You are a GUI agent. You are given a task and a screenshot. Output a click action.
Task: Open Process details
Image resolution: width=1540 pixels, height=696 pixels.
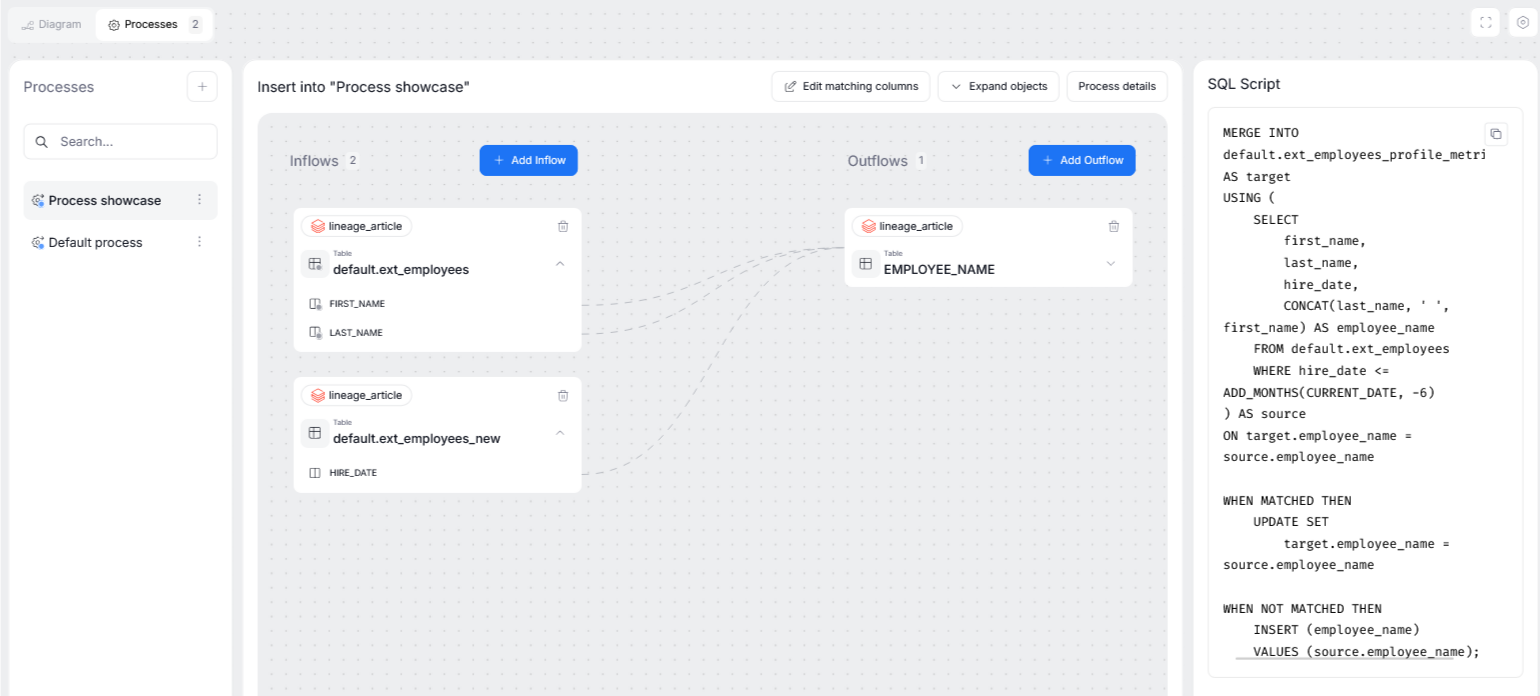pos(1117,86)
